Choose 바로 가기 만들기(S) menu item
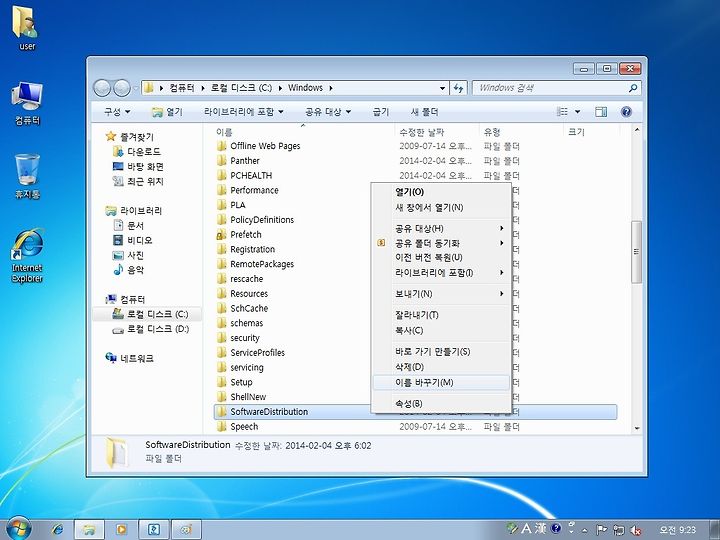720x540 pixels. (442, 351)
